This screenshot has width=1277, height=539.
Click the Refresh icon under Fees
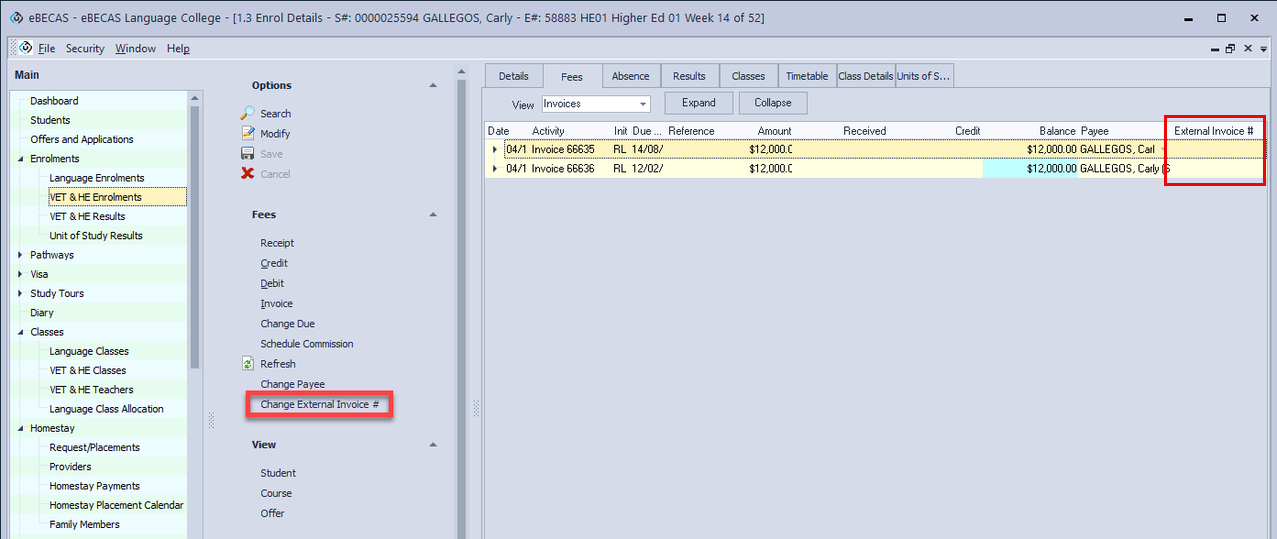point(248,364)
